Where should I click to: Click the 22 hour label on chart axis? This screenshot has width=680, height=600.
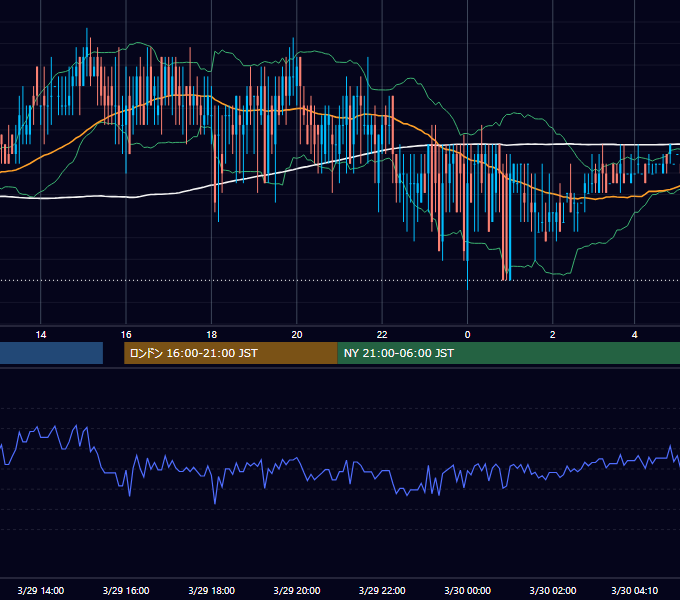pos(382,335)
